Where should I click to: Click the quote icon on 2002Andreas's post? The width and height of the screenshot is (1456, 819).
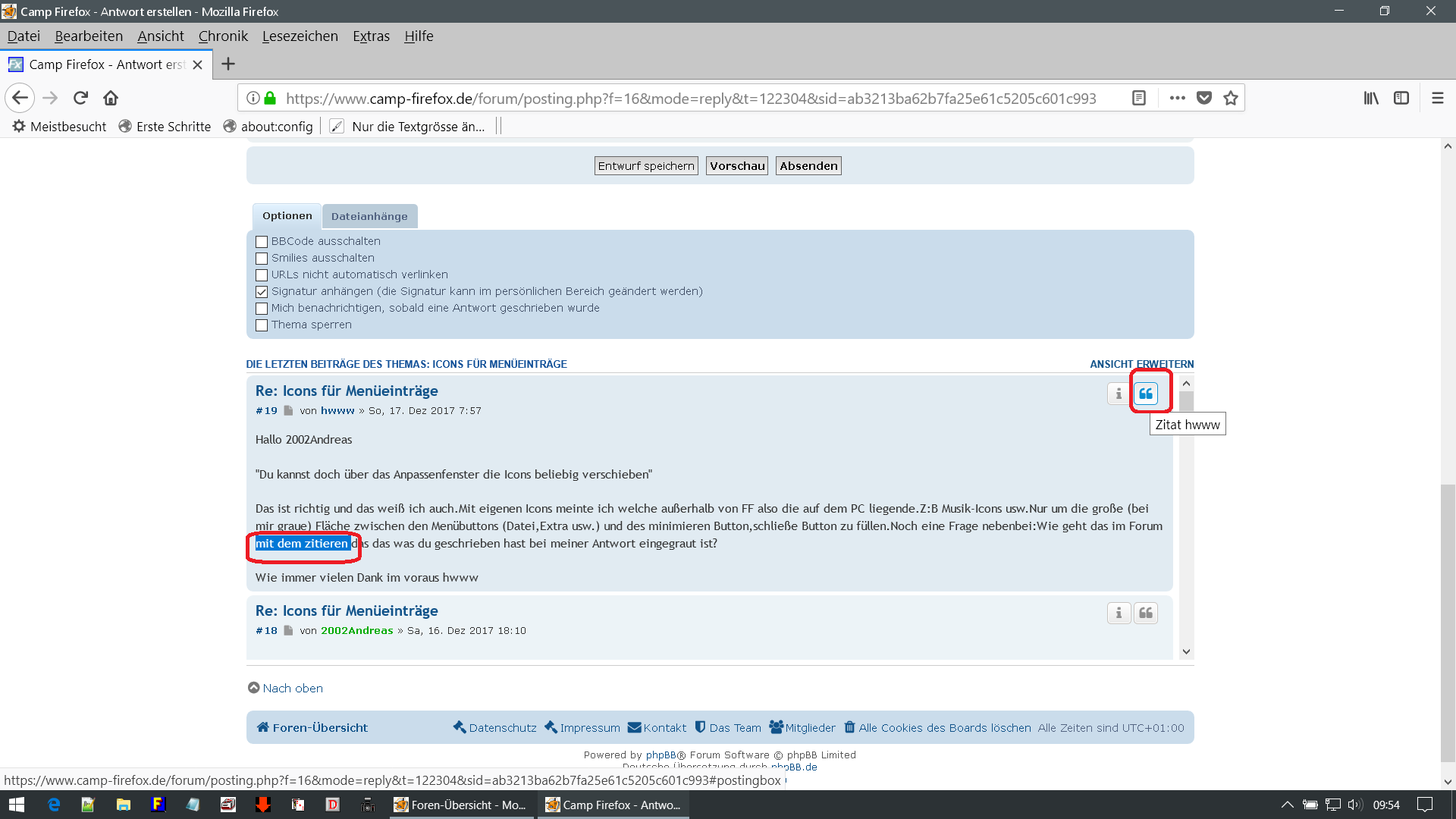[x=1145, y=613]
